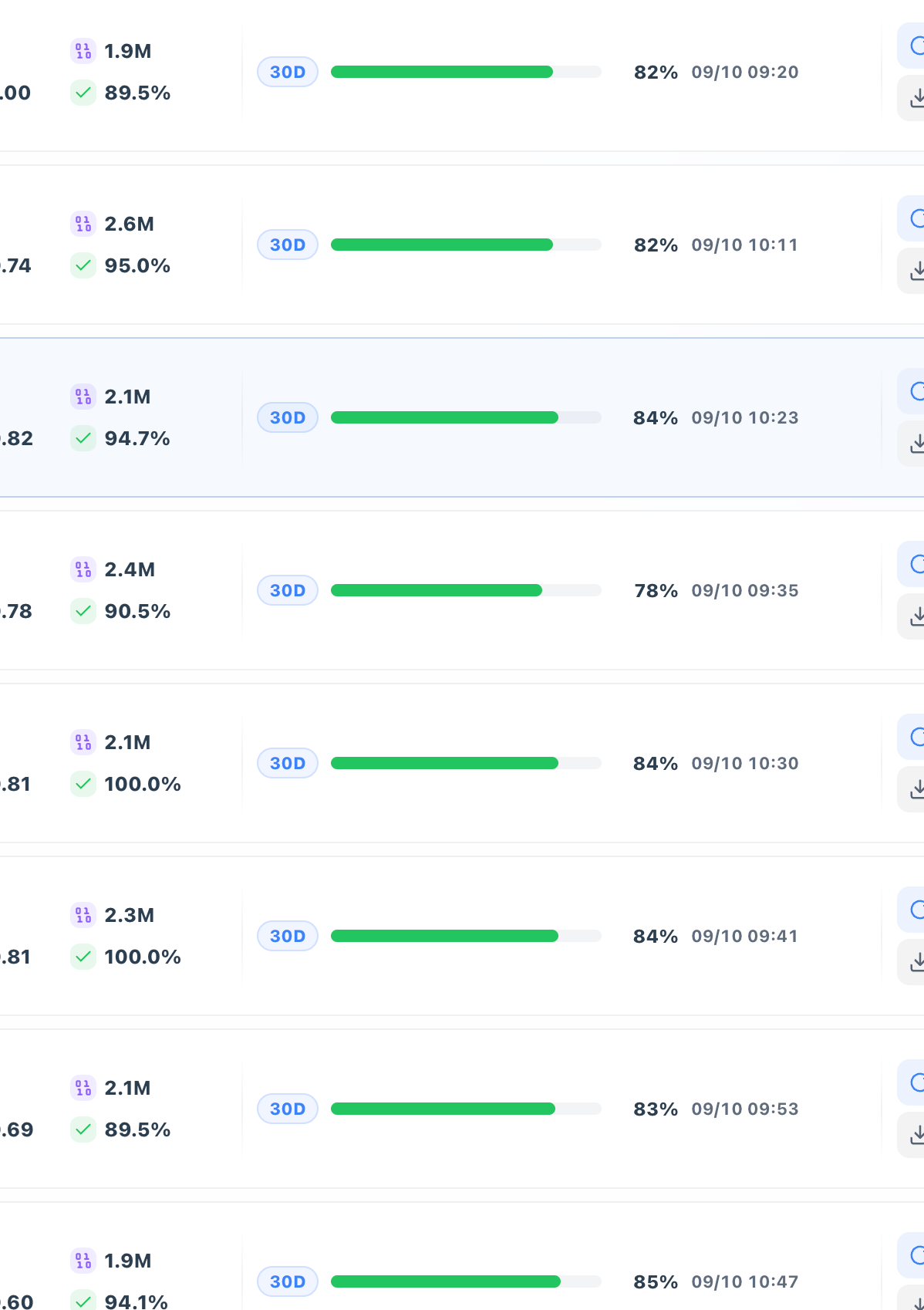Click the progress bar showing 78%
The width and height of the screenshot is (924, 1310).
[466, 590]
